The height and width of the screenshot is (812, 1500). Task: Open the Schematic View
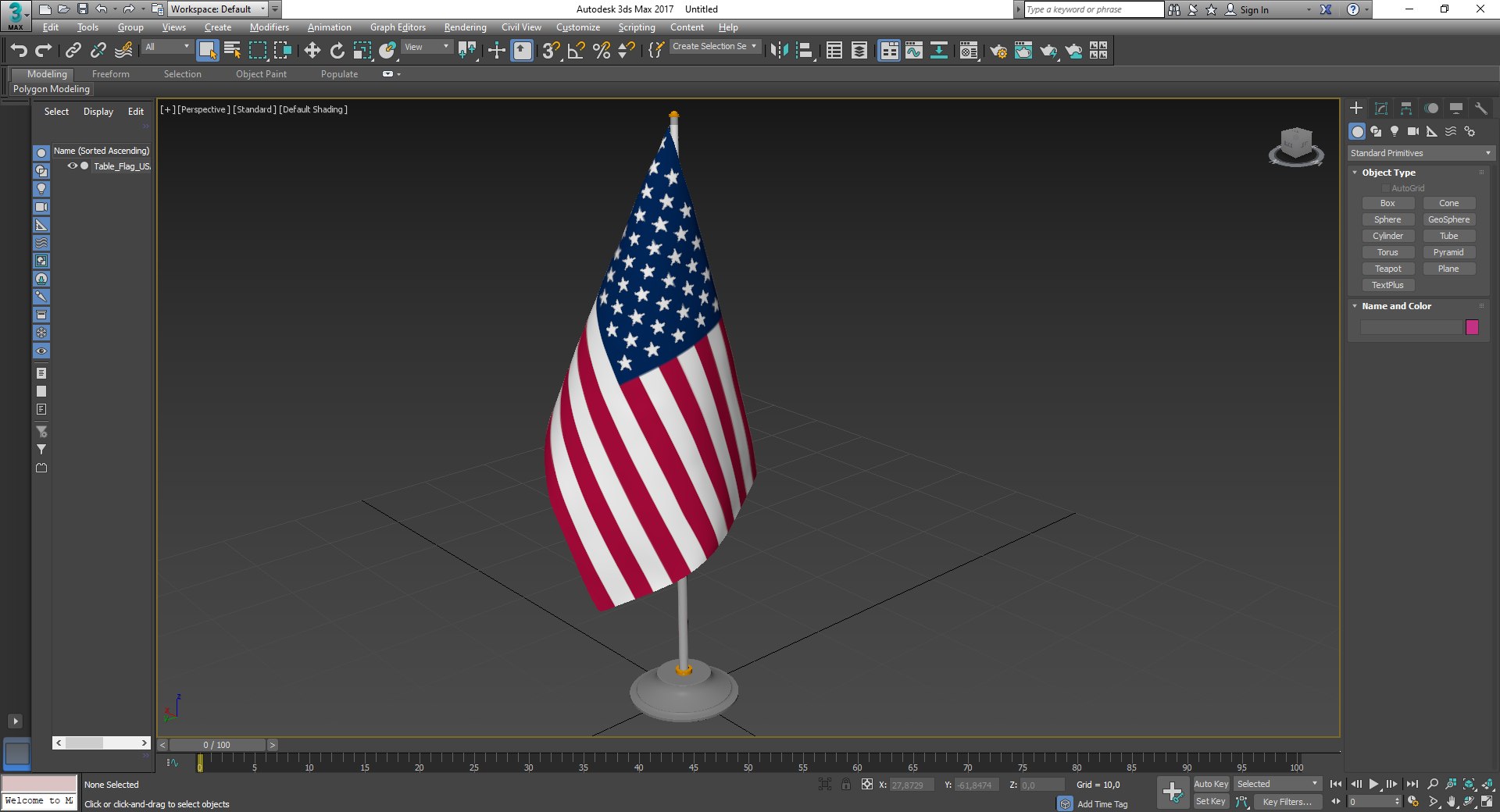[x=938, y=51]
